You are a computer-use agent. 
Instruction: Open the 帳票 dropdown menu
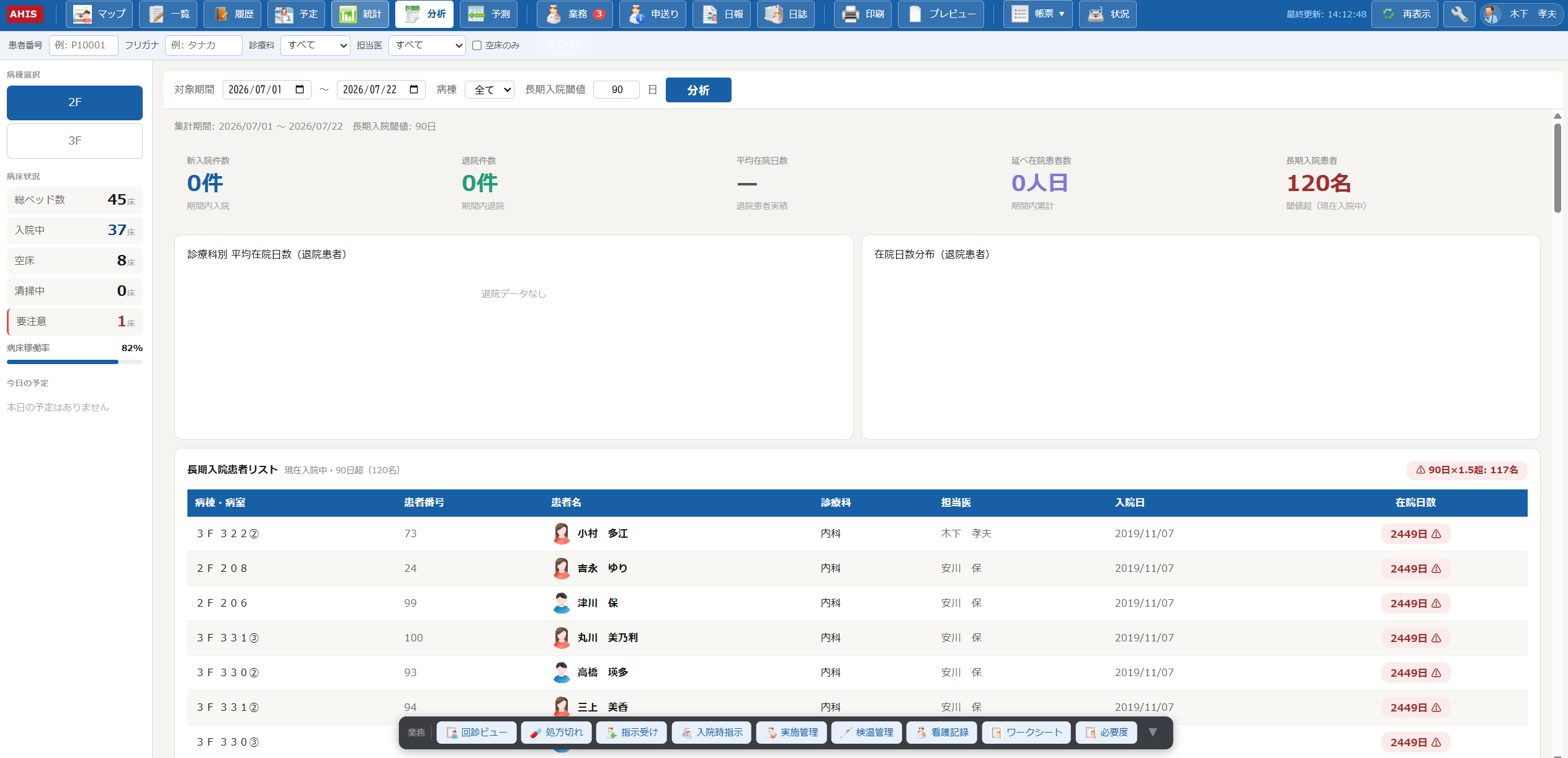[x=1038, y=14]
